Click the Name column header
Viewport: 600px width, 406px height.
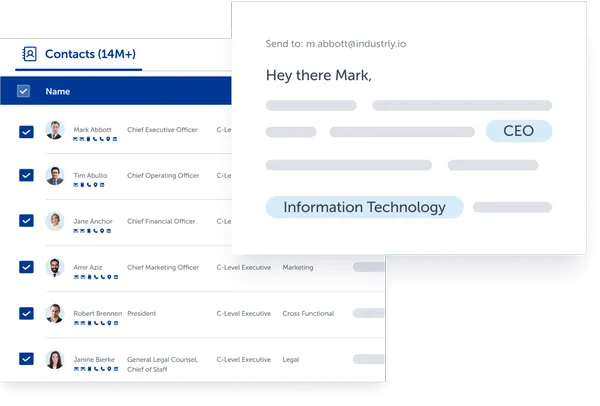pyautogui.click(x=57, y=92)
